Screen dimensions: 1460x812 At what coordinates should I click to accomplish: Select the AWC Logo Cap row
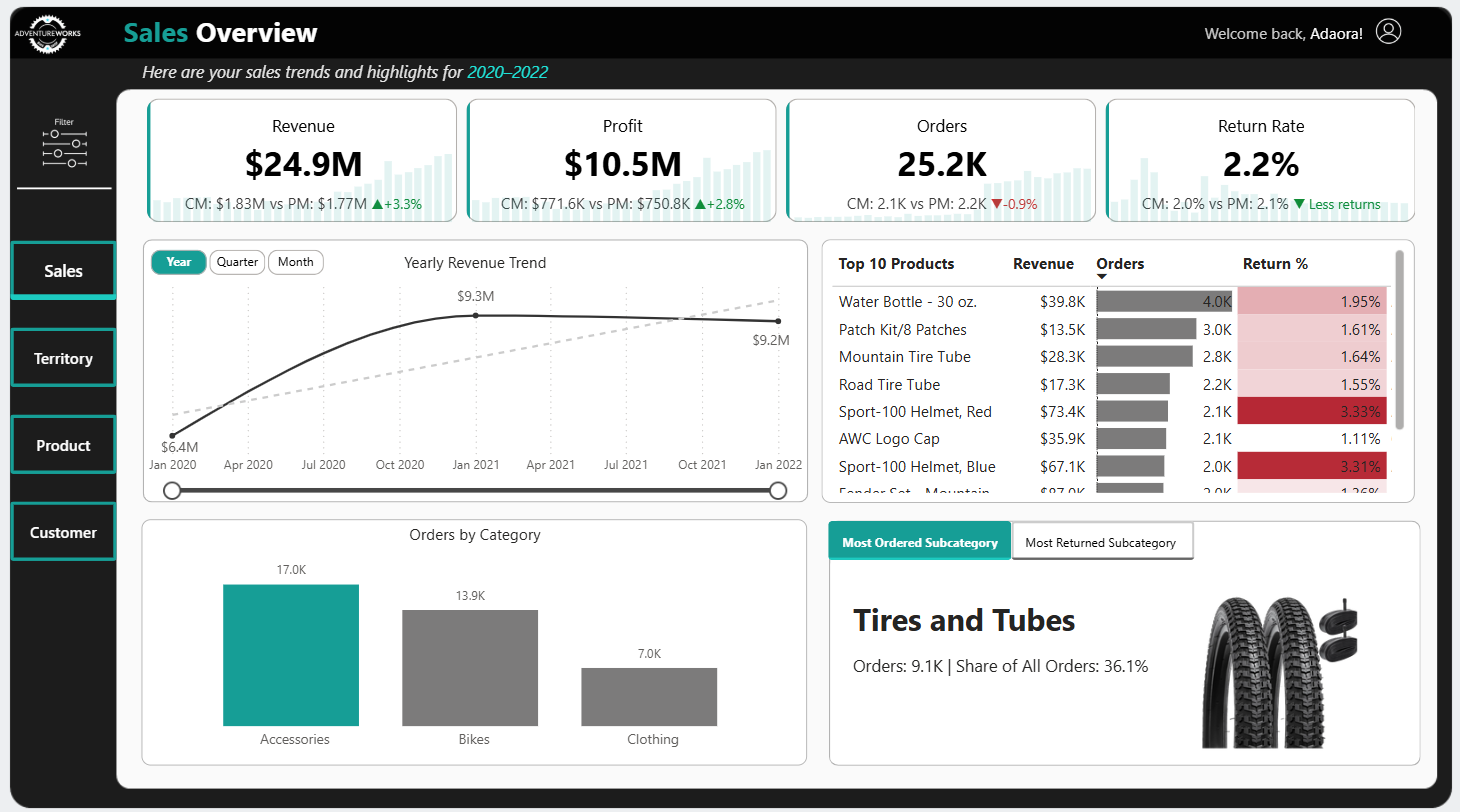[1112, 438]
